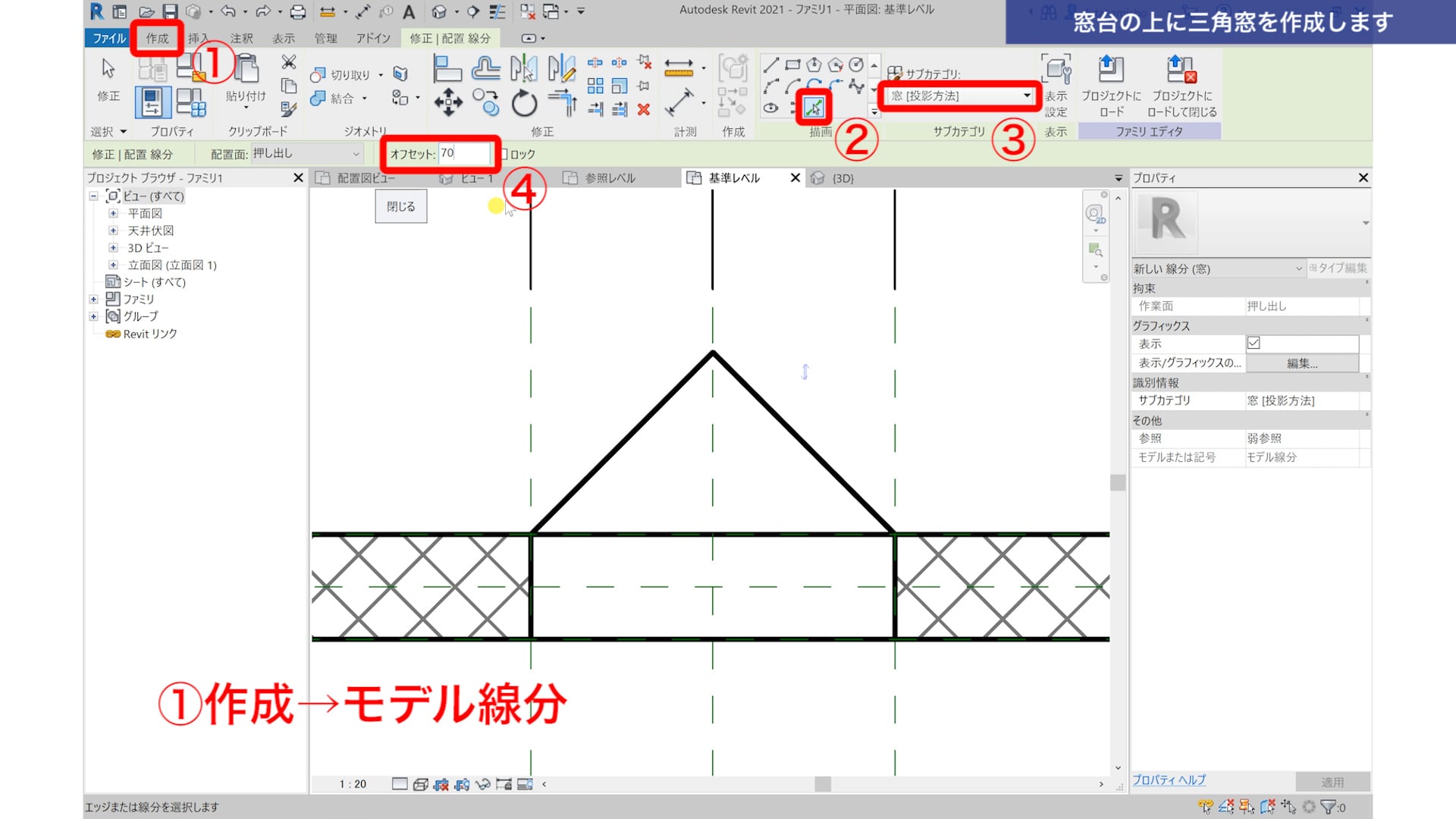This screenshot has width=1456, height=819.
Task: Expand the 平面図 tree node
Action: click(113, 214)
